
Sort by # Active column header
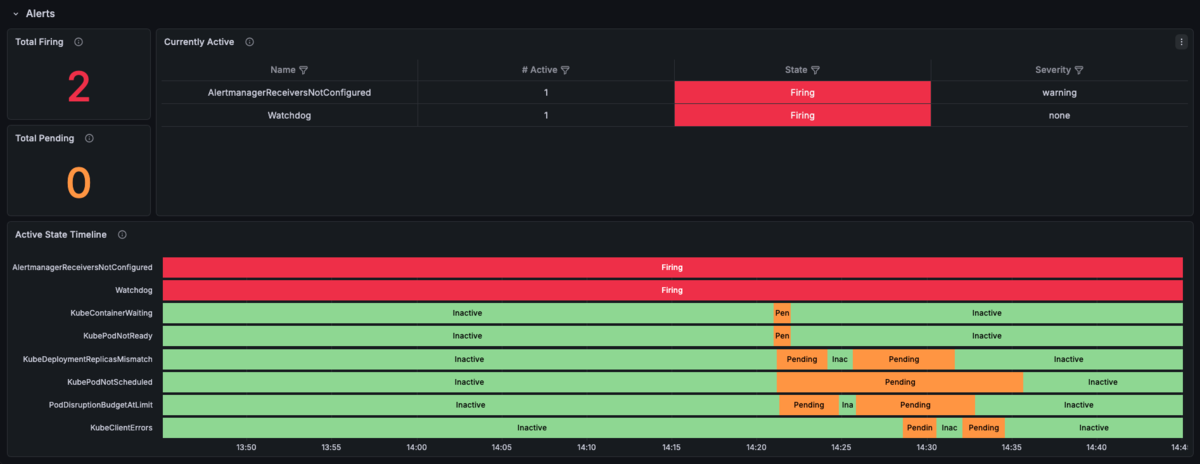click(539, 70)
